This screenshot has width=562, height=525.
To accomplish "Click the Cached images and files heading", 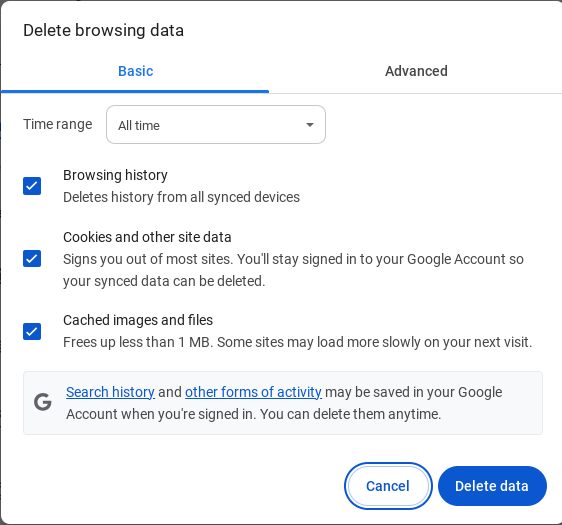I will (138, 320).
